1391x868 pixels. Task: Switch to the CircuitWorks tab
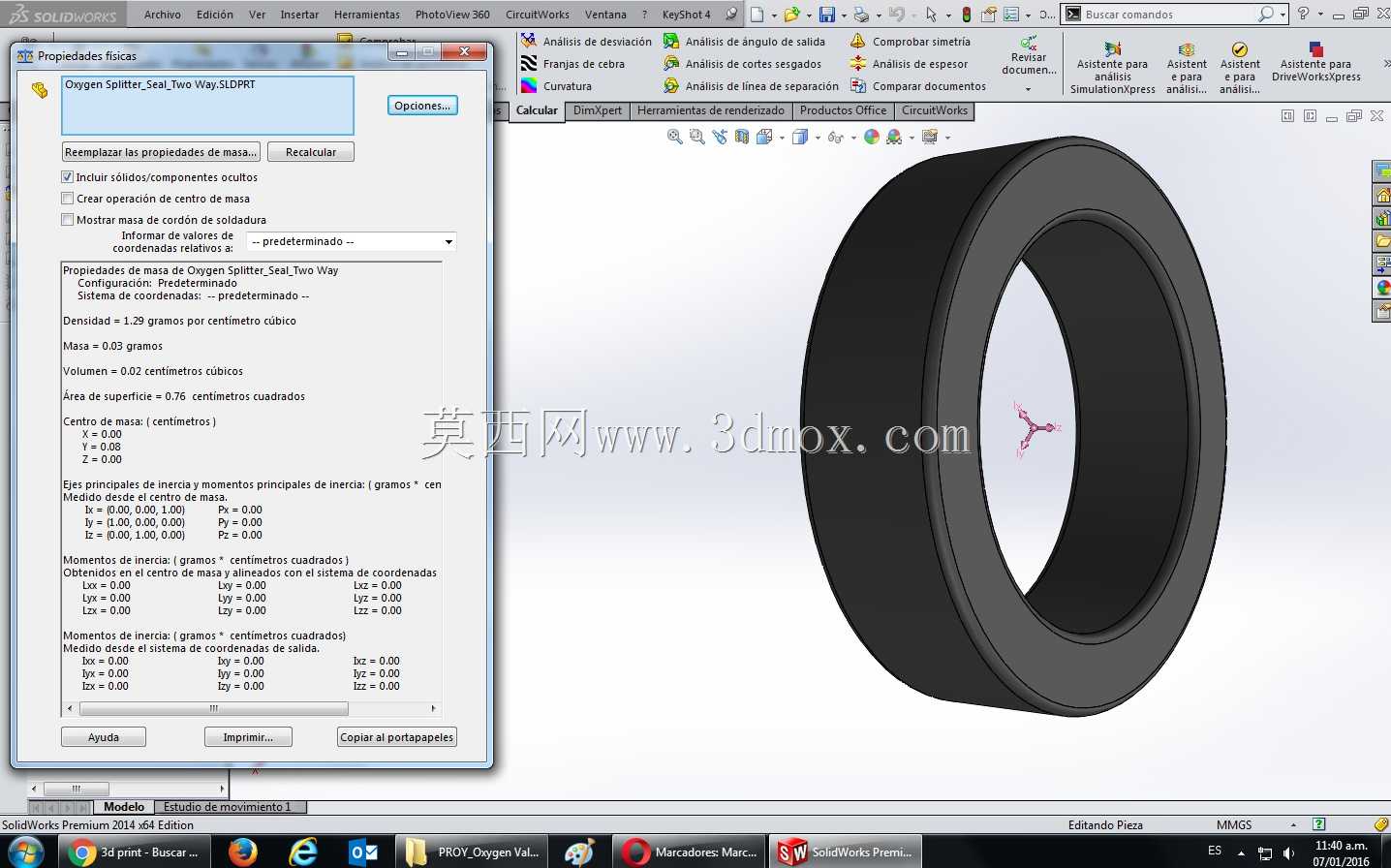pyautogui.click(x=935, y=110)
